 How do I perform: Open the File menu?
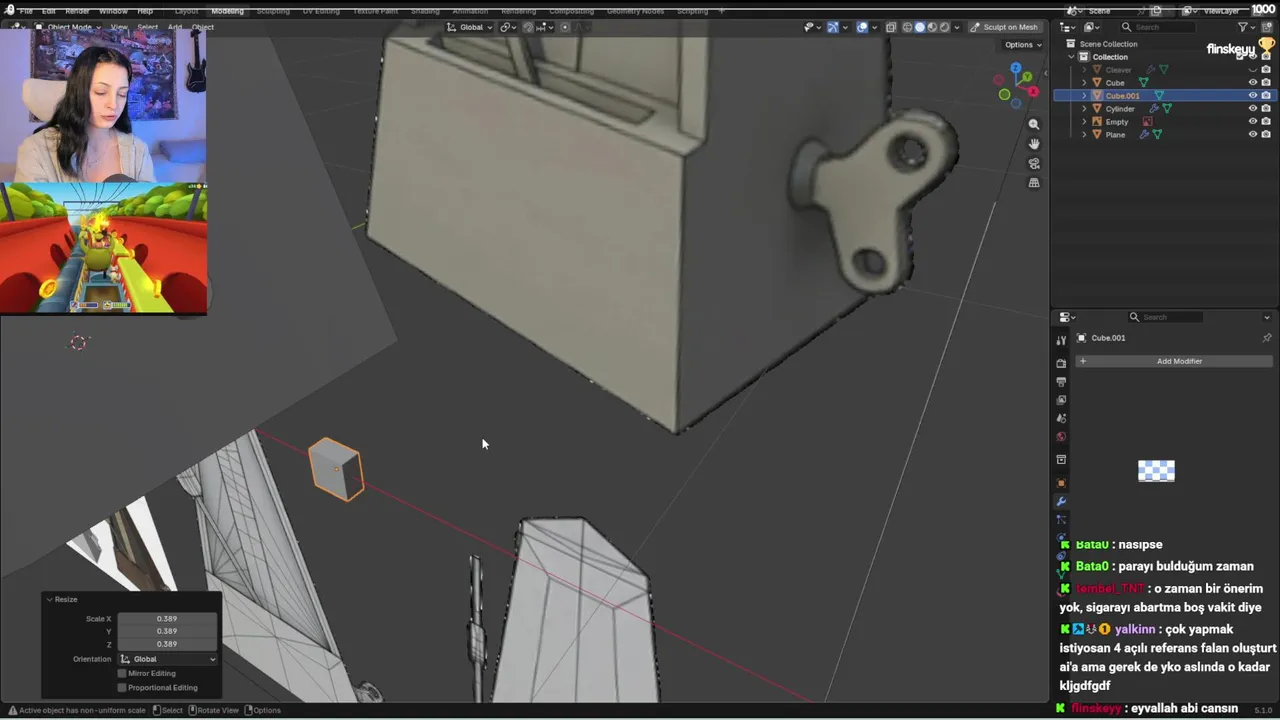pos(26,11)
